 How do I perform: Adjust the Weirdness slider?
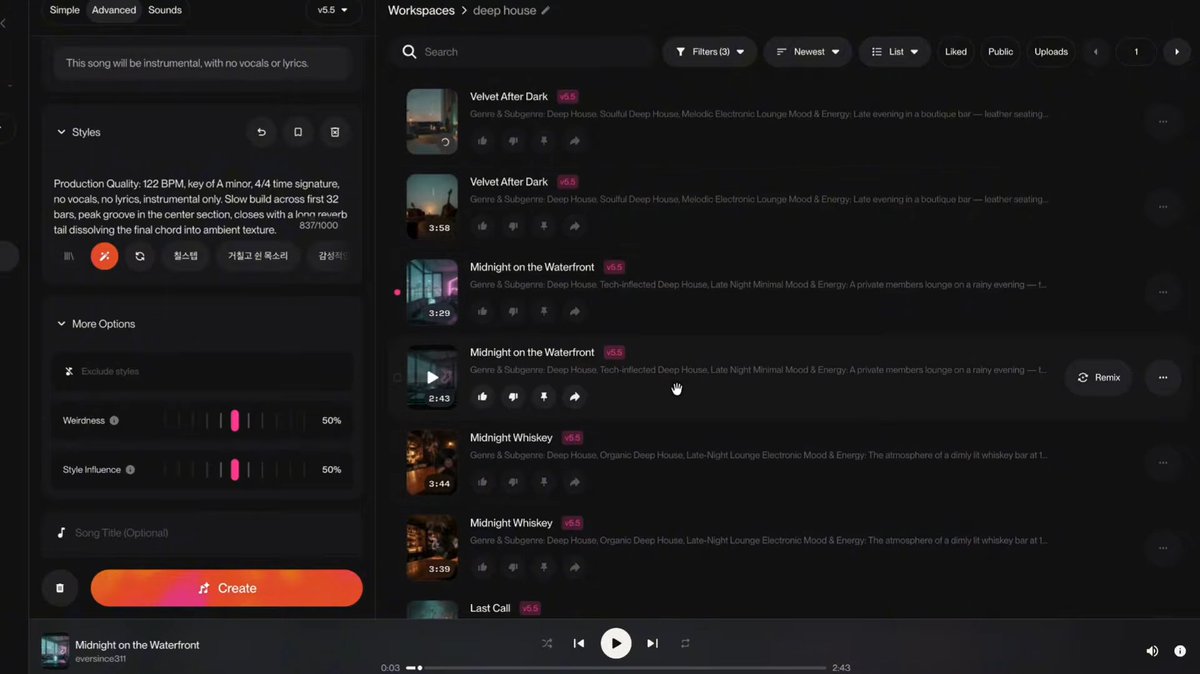tap(235, 421)
